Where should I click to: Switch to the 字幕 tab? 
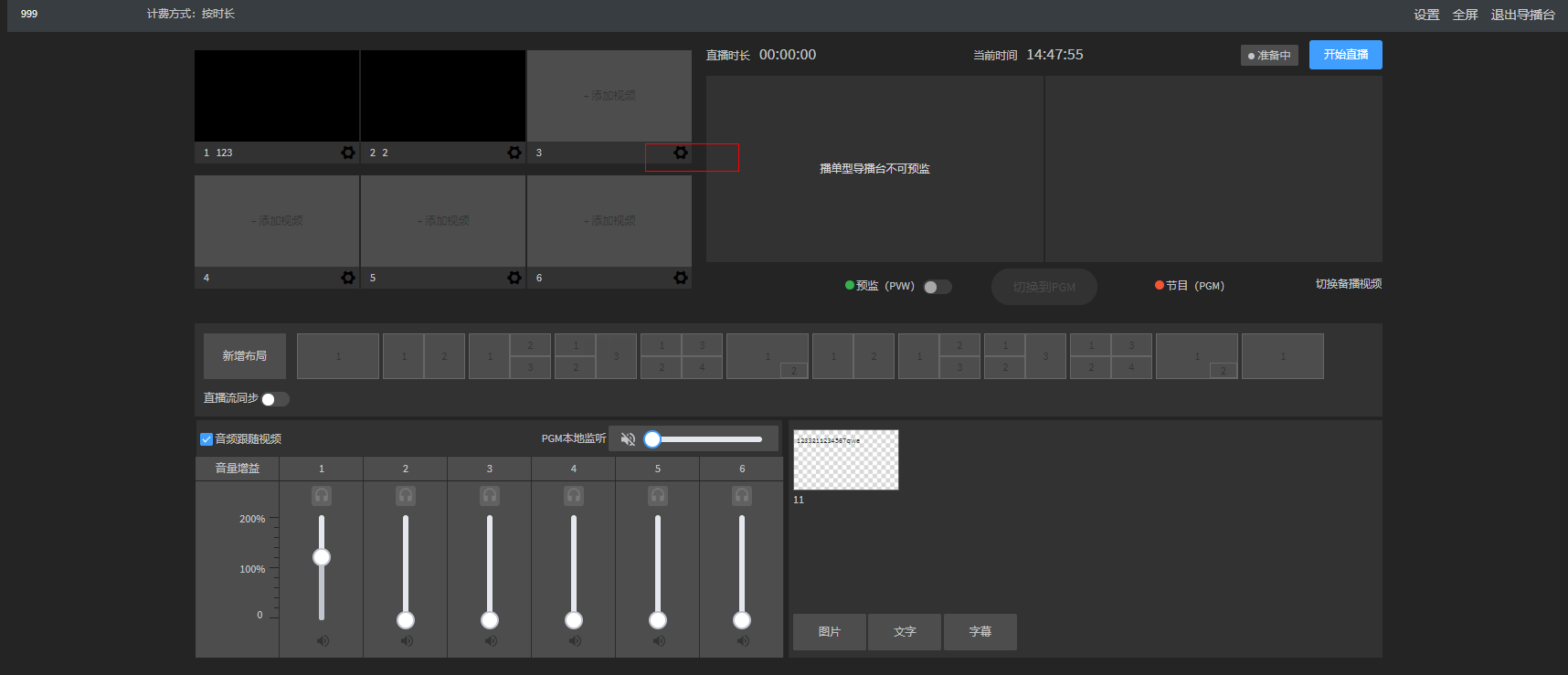point(980,632)
